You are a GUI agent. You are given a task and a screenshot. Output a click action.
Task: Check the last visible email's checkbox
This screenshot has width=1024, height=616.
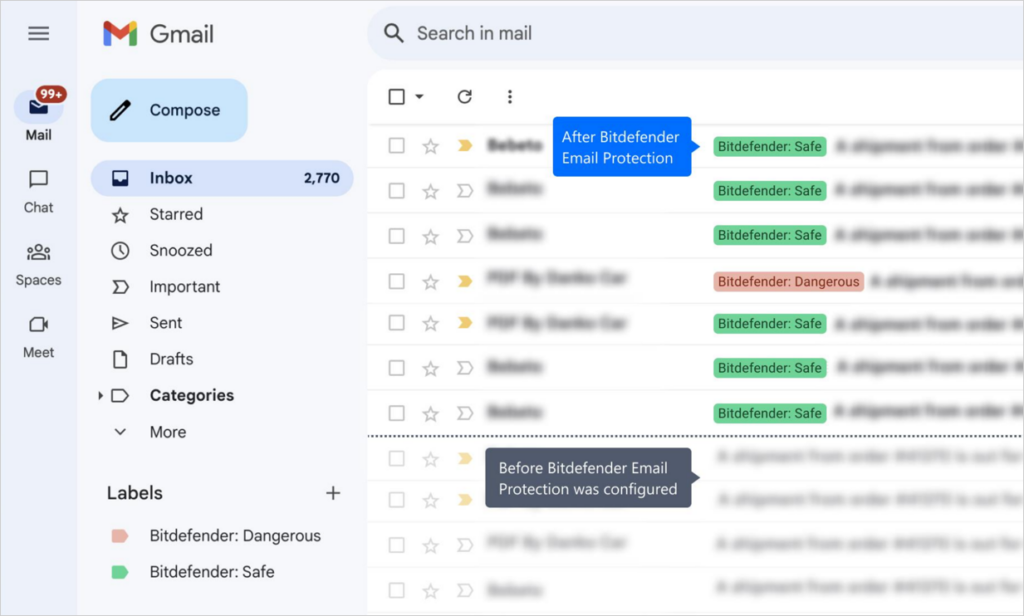click(396, 591)
